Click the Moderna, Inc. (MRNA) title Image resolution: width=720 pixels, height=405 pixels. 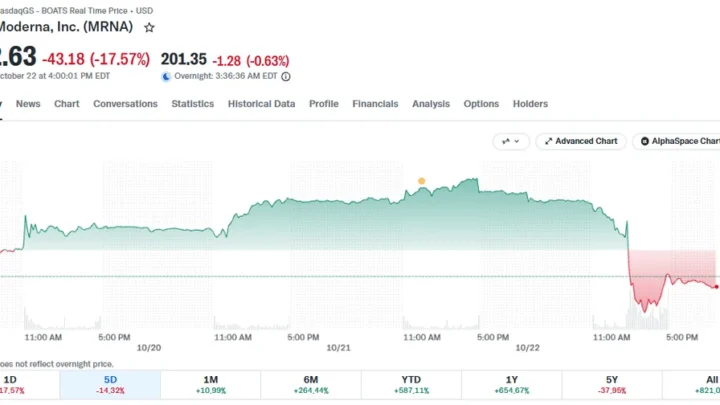(x=66, y=27)
